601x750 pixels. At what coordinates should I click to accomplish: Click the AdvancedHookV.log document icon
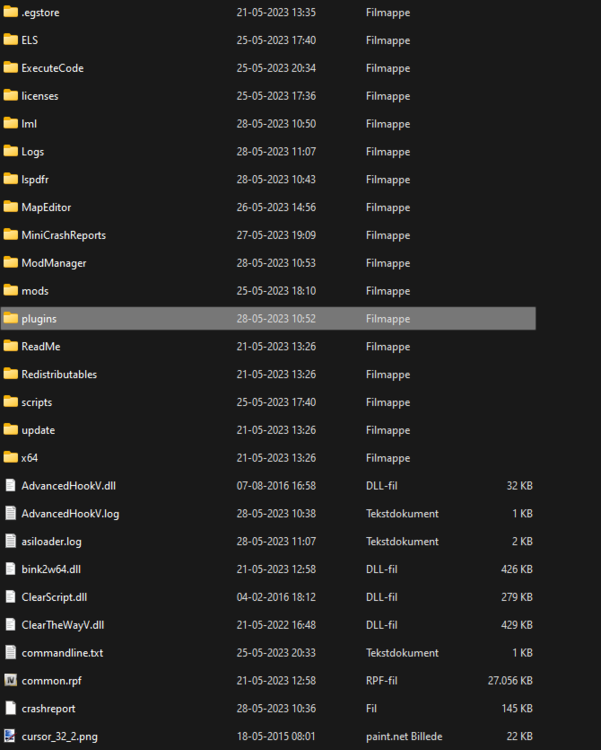(11, 513)
